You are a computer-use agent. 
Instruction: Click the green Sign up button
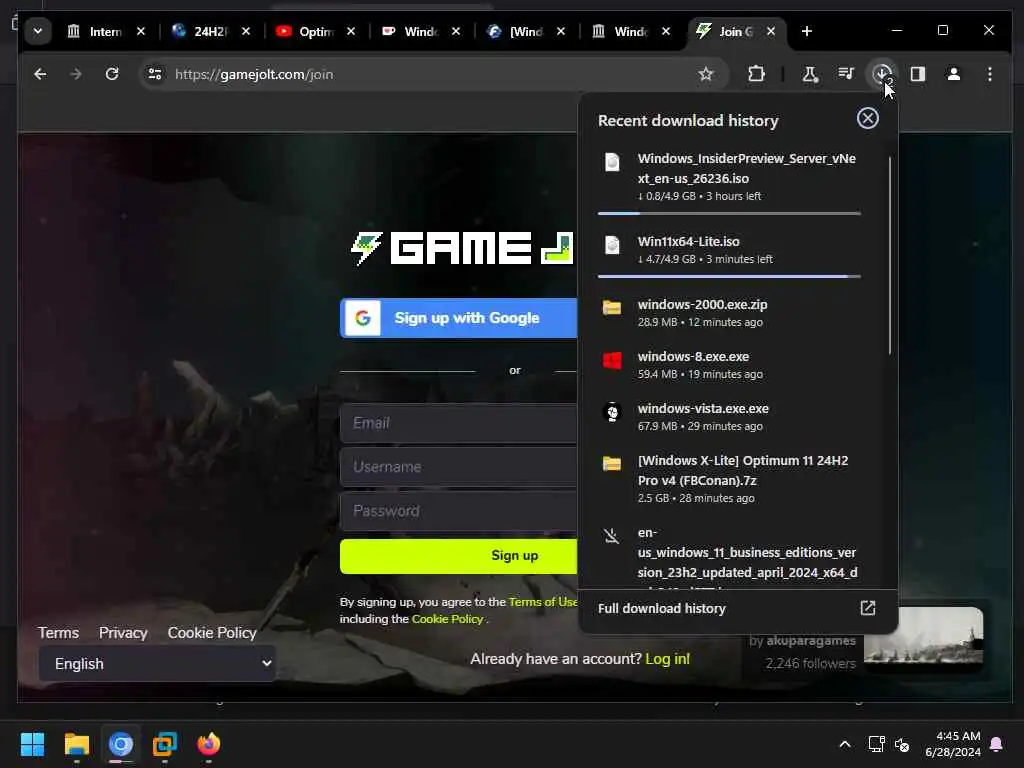[458, 556]
